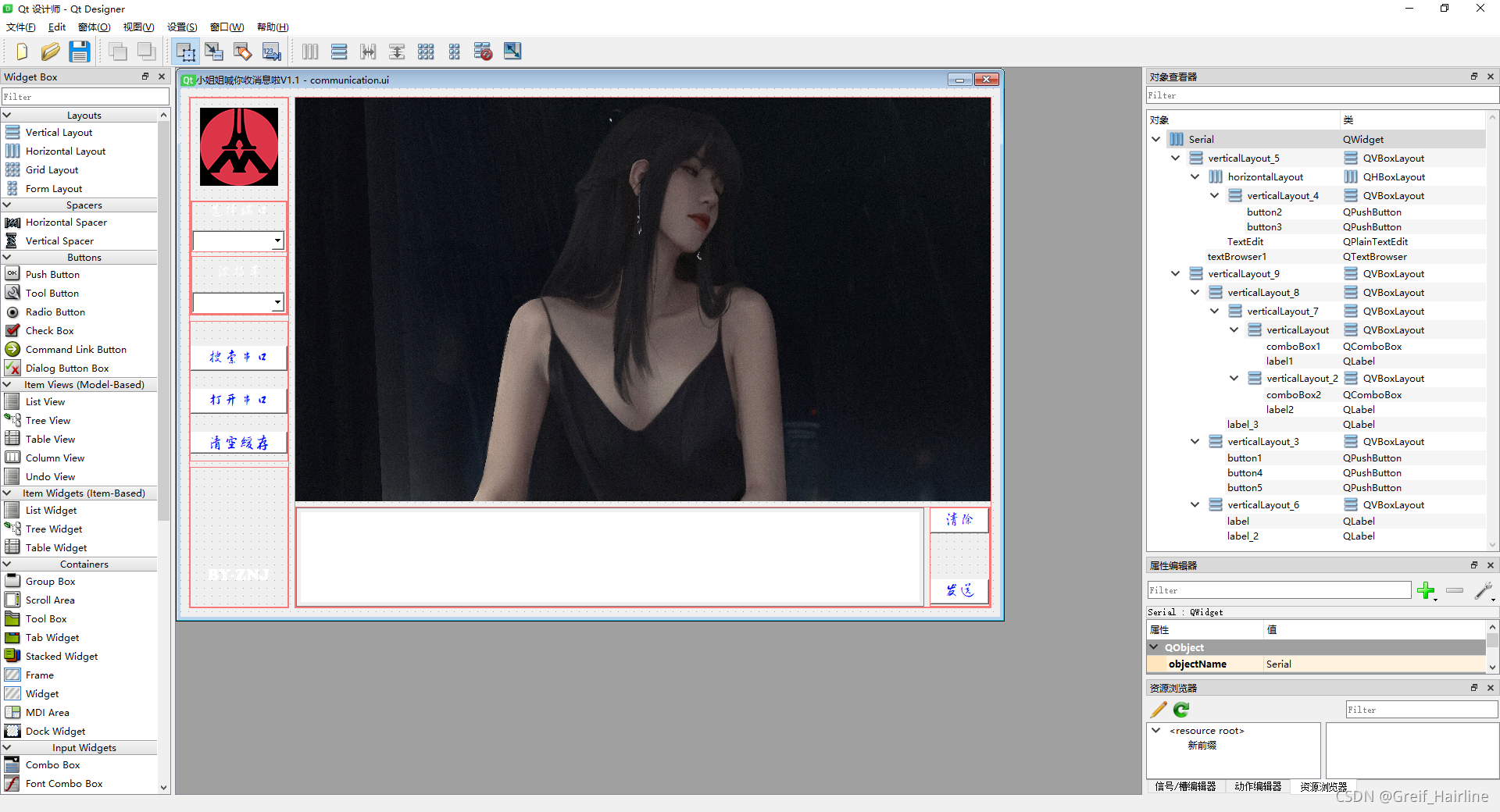Select the Edit Tab Order mode icon
1500x812 pixels.
271,52
